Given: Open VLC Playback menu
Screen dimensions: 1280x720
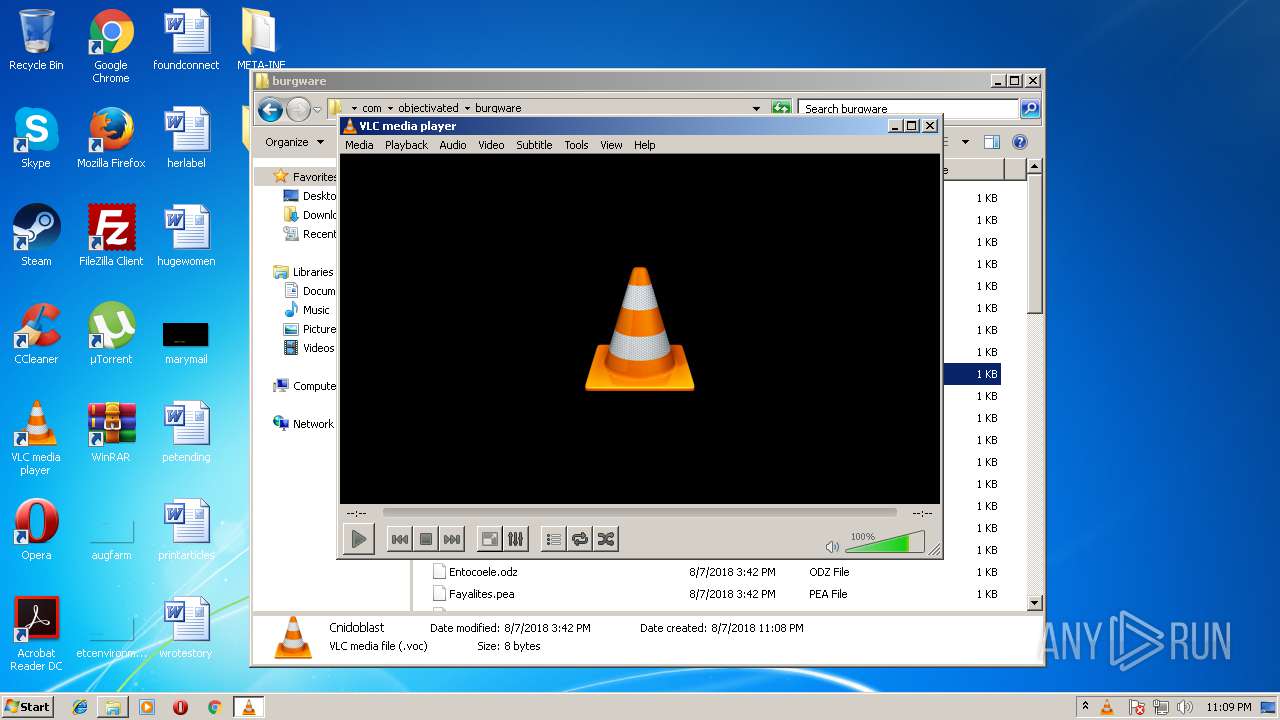Looking at the screenshot, I should point(406,145).
